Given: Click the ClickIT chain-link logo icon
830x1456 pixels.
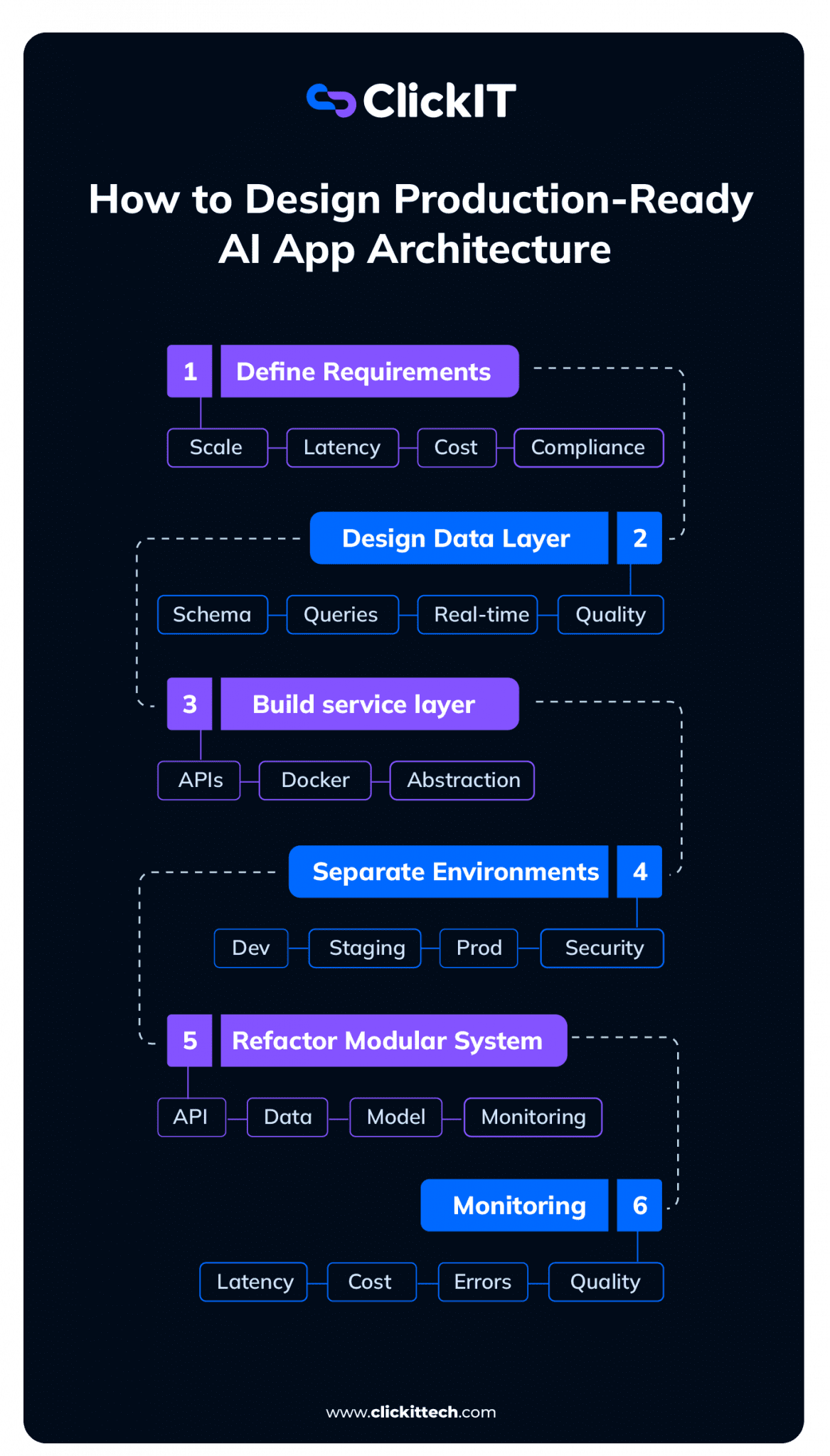Looking at the screenshot, I should [331, 100].
